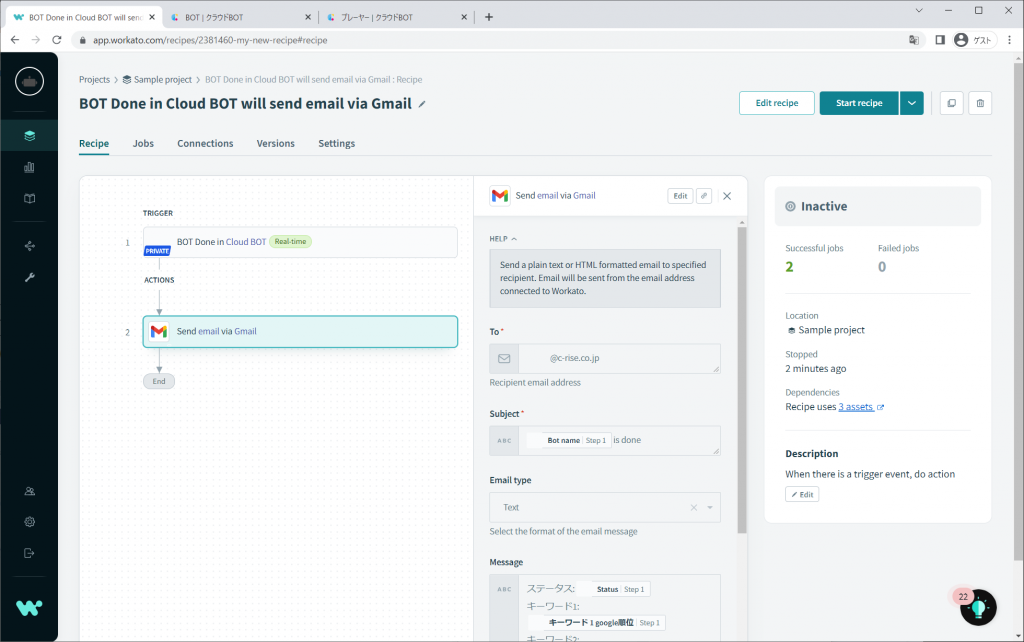Switch to the Settings tab
The height and width of the screenshot is (642, 1024).
click(336, 144)
